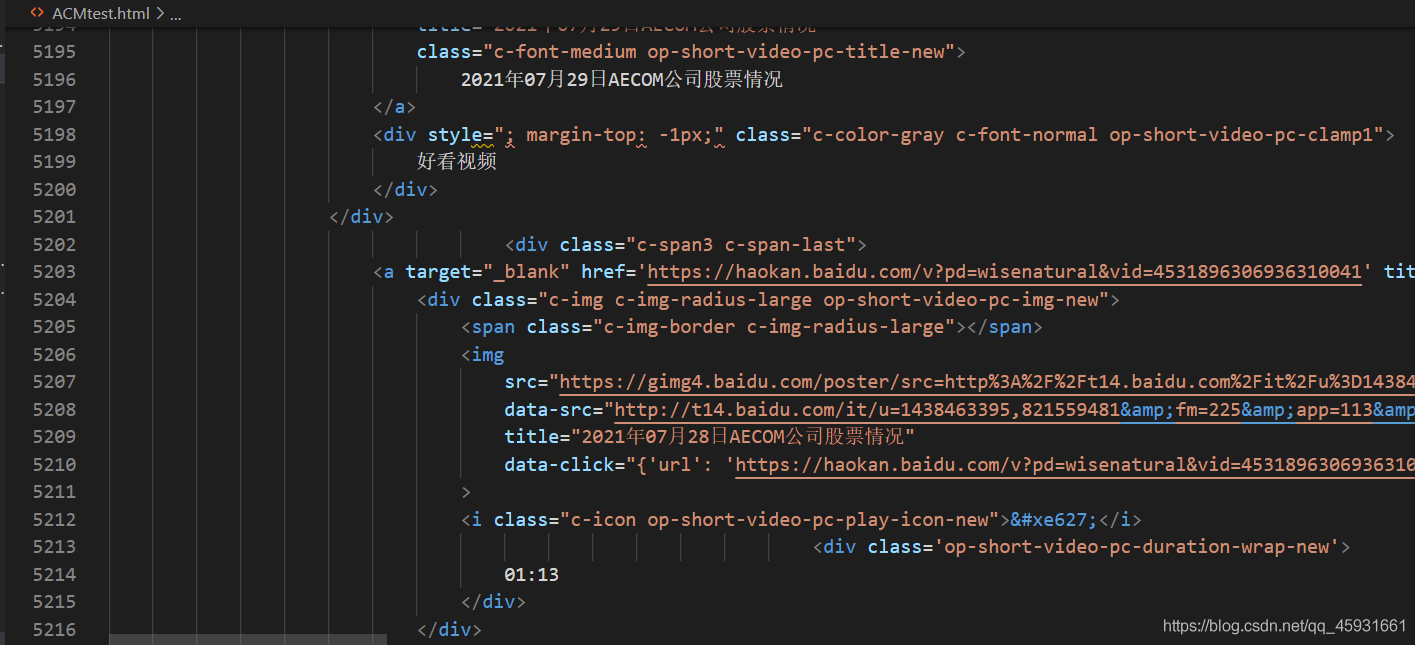
Task: Click the HTML file icon in the breadcrumb
Action: coord(37,14)
